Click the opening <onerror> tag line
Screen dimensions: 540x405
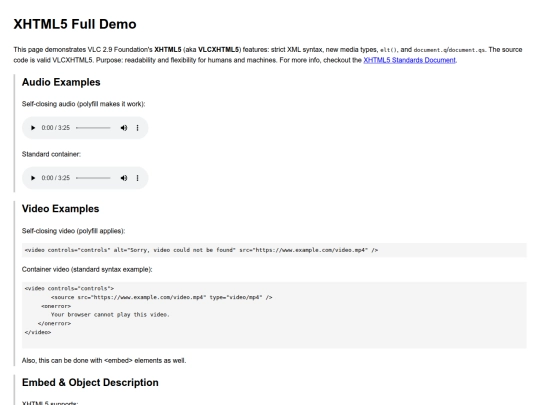pos(56,306)
